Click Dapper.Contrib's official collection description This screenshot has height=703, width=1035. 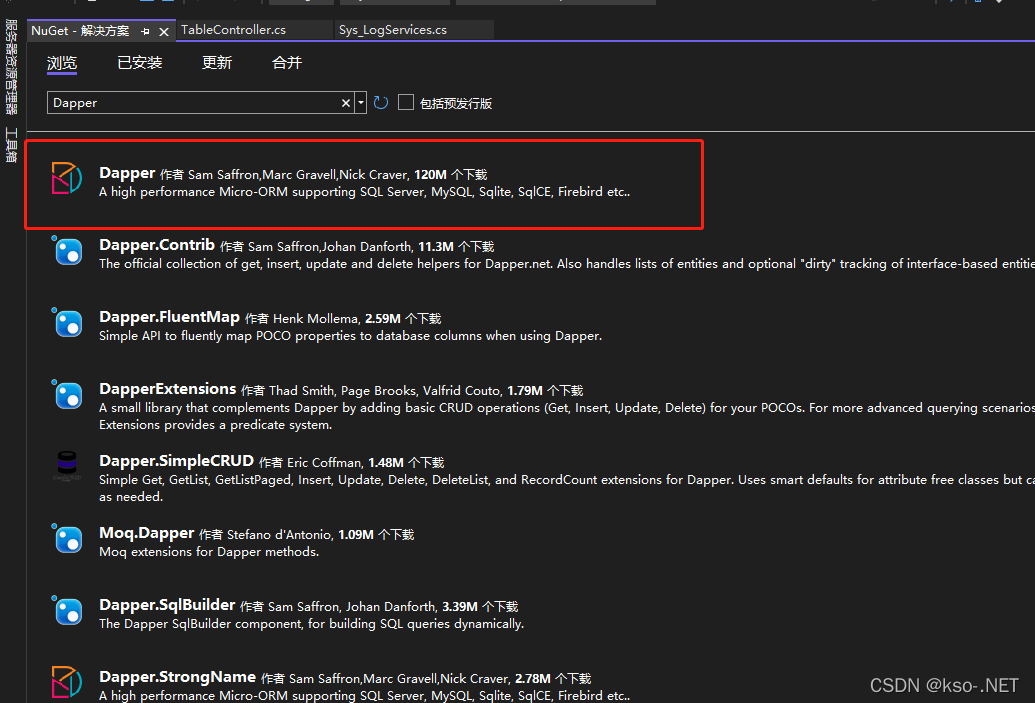pyautogui.click(x=566, y=264)
